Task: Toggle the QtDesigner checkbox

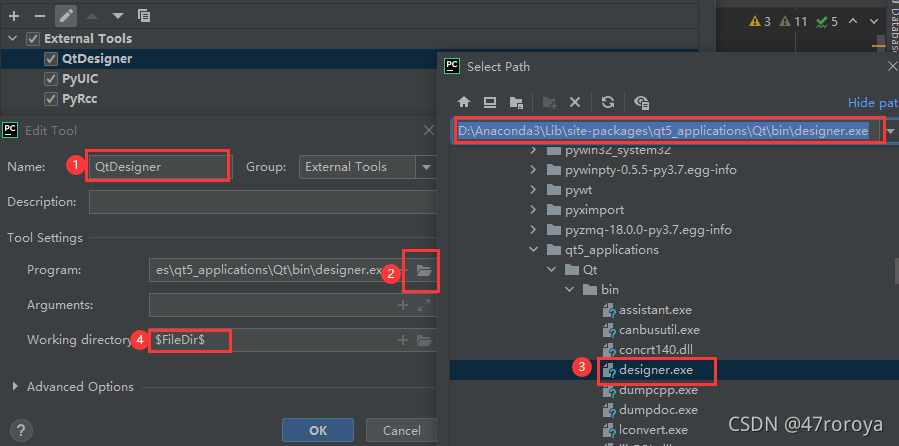Action: [51, 59]
